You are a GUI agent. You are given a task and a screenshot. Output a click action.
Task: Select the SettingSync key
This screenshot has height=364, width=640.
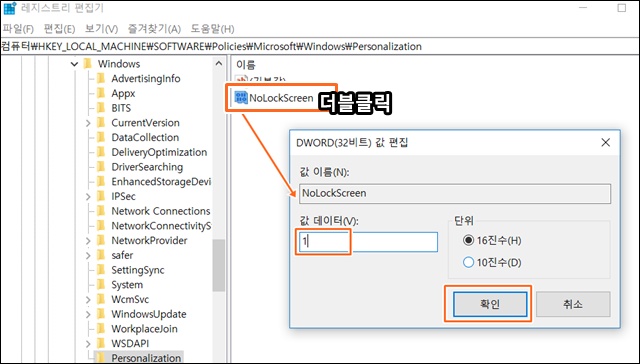click(138, 270)
